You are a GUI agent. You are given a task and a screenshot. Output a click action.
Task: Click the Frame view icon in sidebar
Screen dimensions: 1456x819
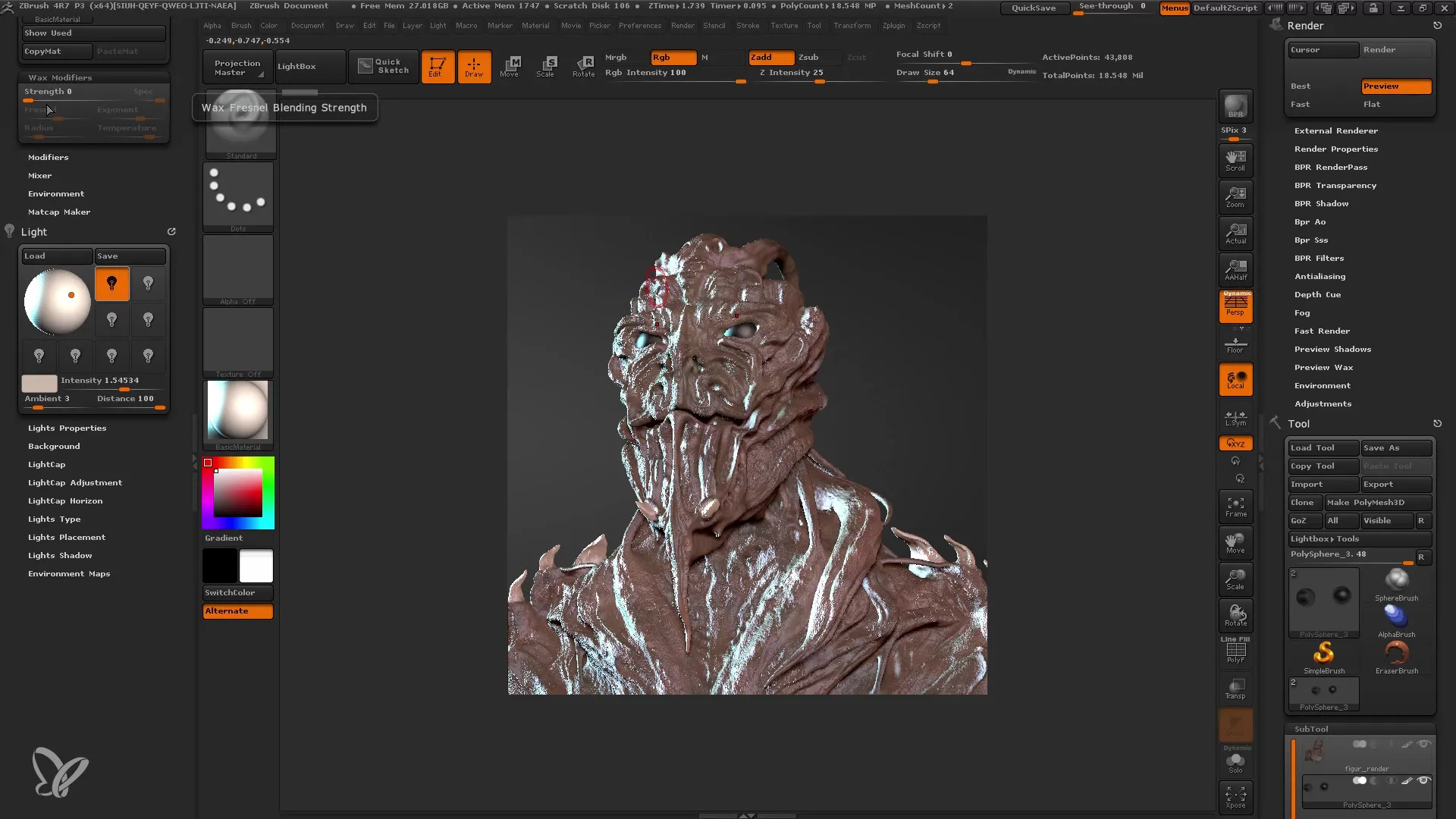[x=1237, y=506]
